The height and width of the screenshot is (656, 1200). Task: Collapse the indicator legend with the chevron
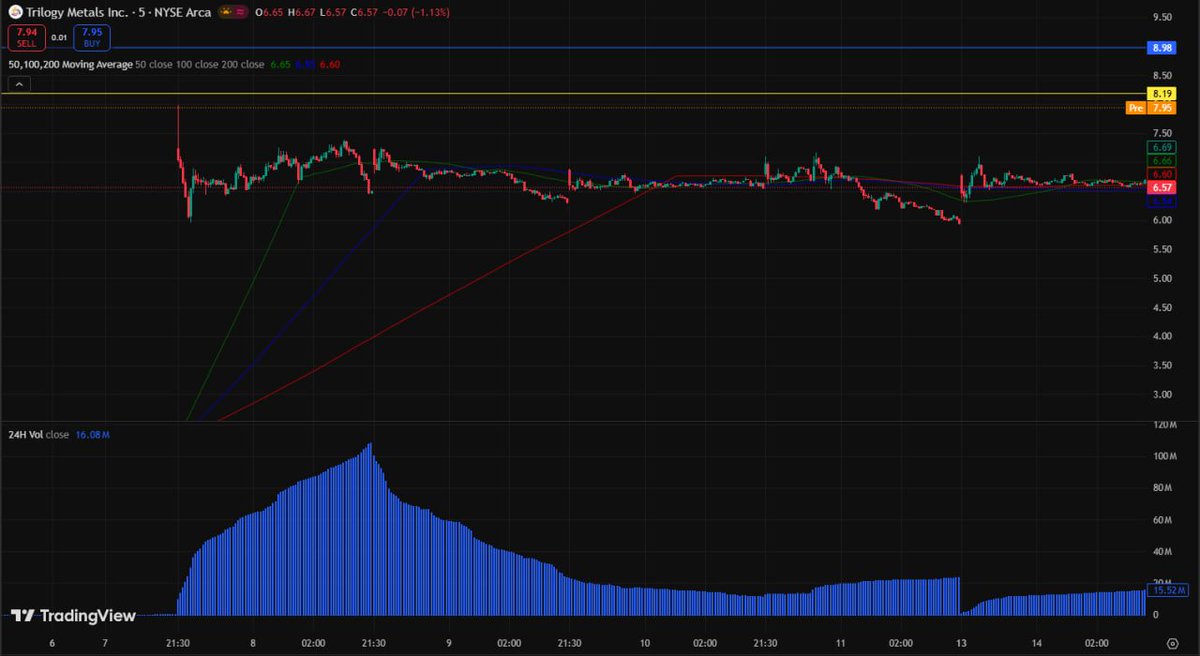pos(18,84)
